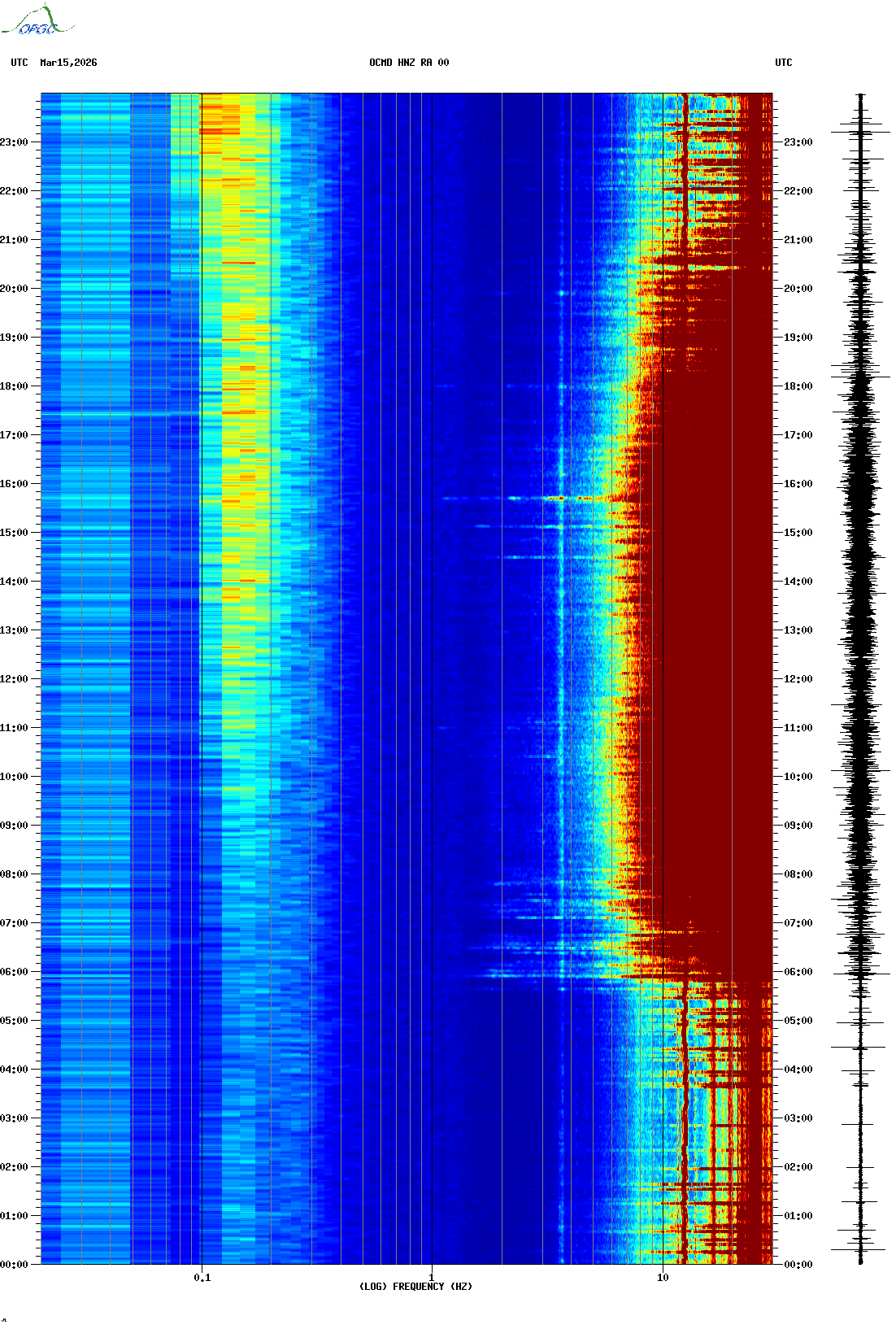Click the (LOG) FREQUENCY (HZ) axis title
This screenshot has height=1329, width=896.
click(x=415, y=1286)
